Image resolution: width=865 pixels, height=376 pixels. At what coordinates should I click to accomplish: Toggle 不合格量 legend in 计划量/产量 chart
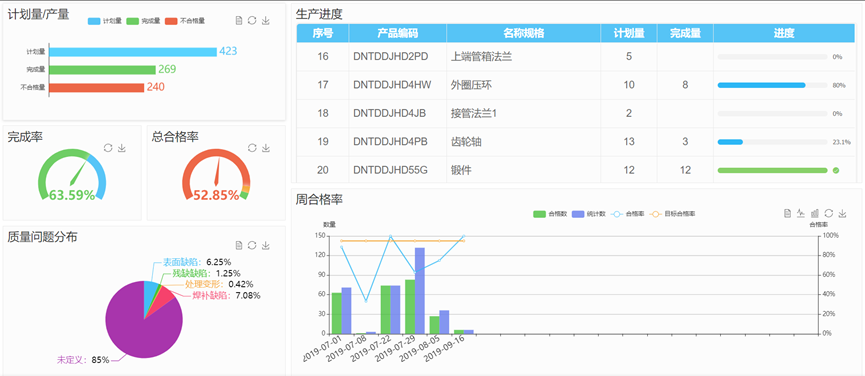point(185,21)
